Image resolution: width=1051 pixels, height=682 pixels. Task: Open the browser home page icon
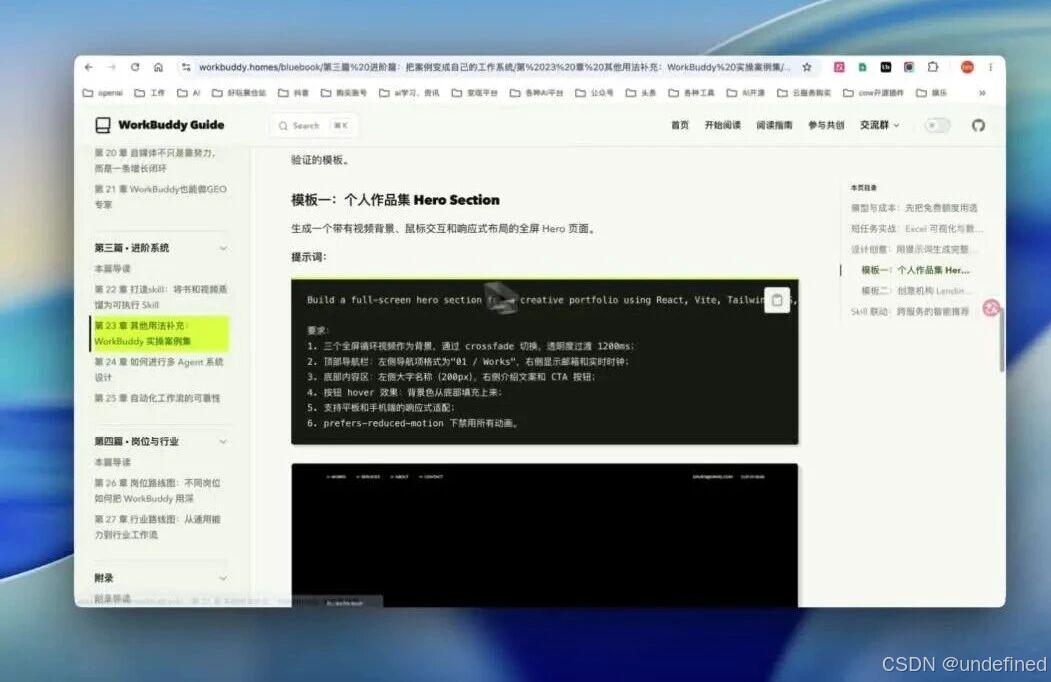pyautogui.click(x=158, y=67)
